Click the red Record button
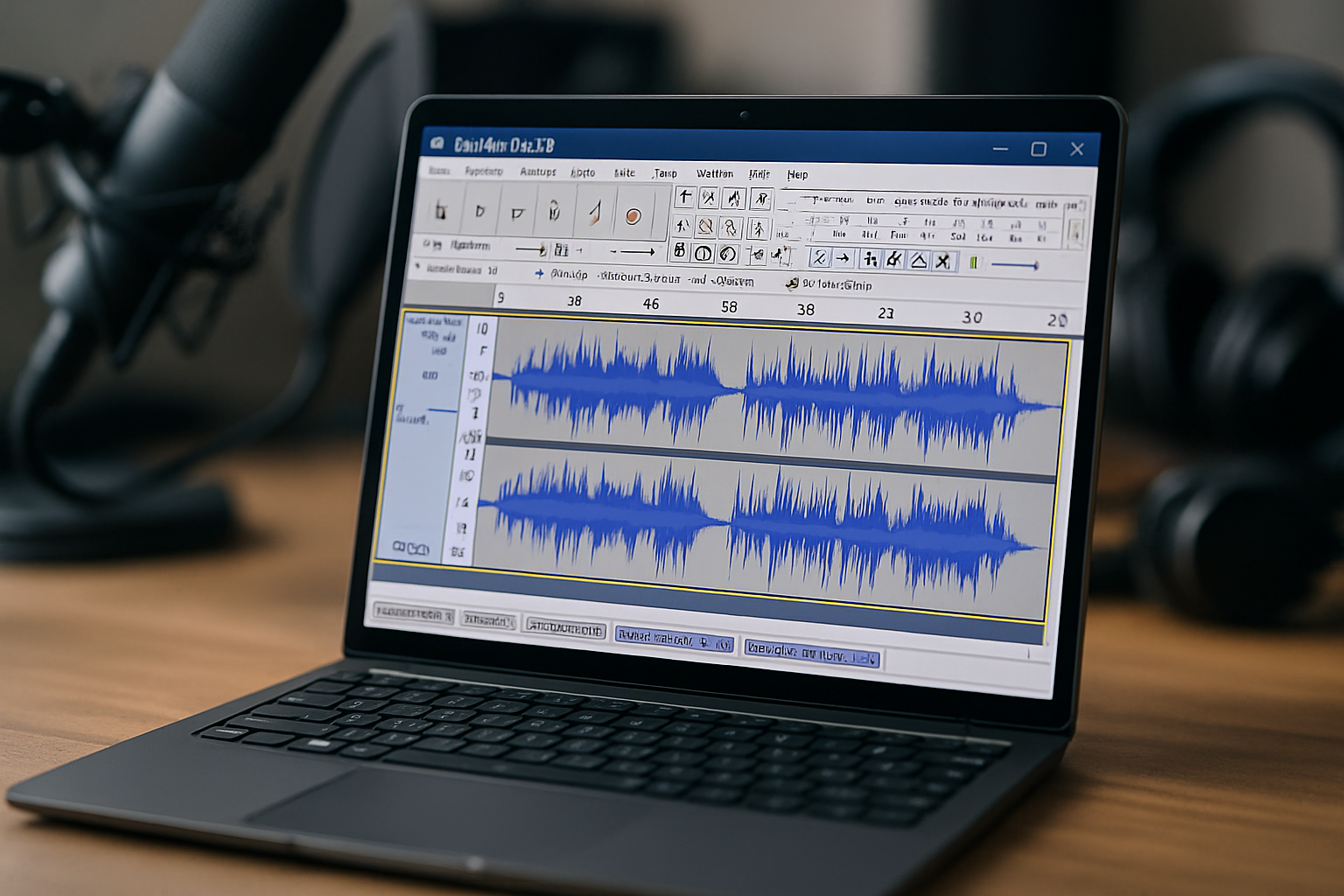Screen dimensions: 1344x896 [x=633, y=215]
